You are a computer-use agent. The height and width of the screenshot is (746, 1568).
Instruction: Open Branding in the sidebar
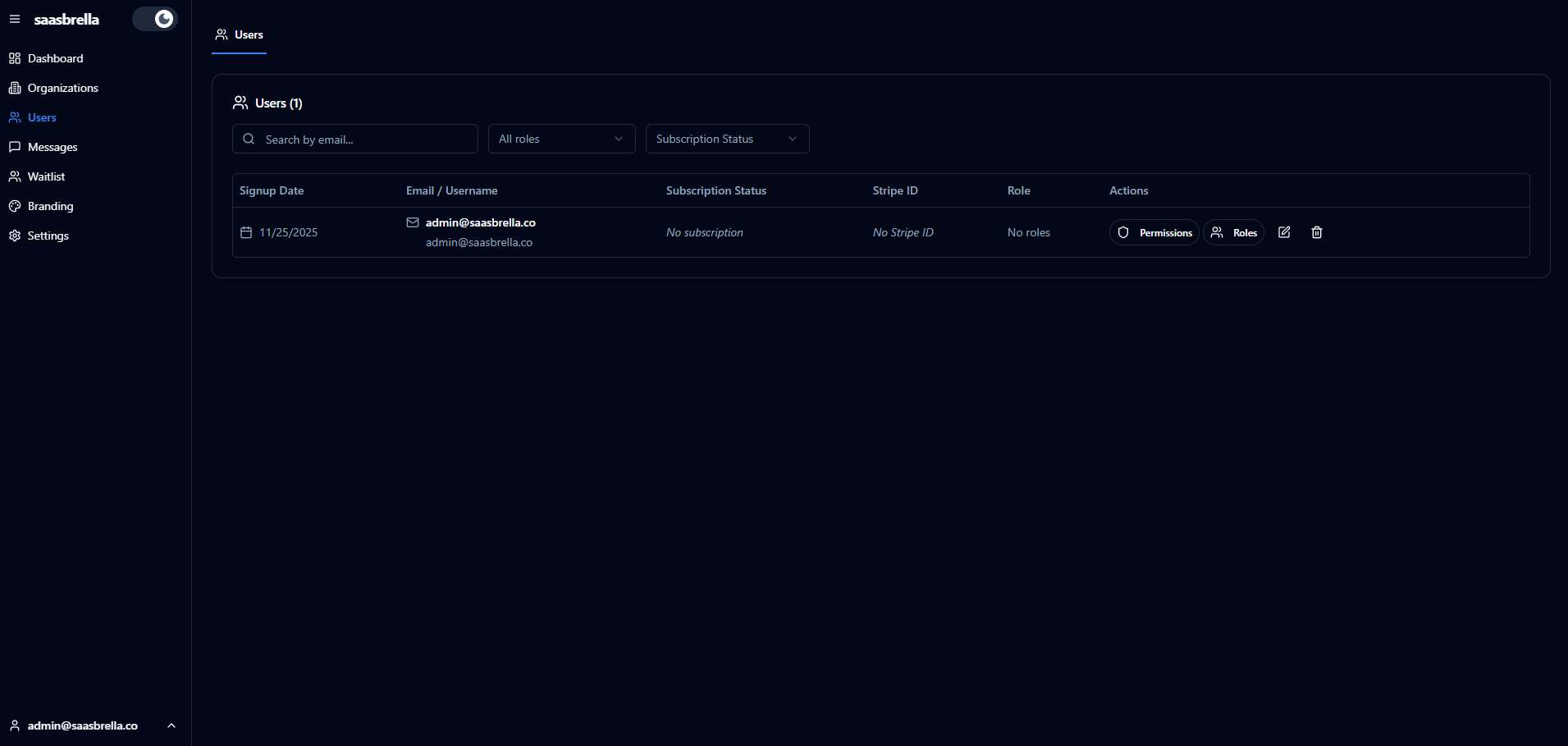50,206
